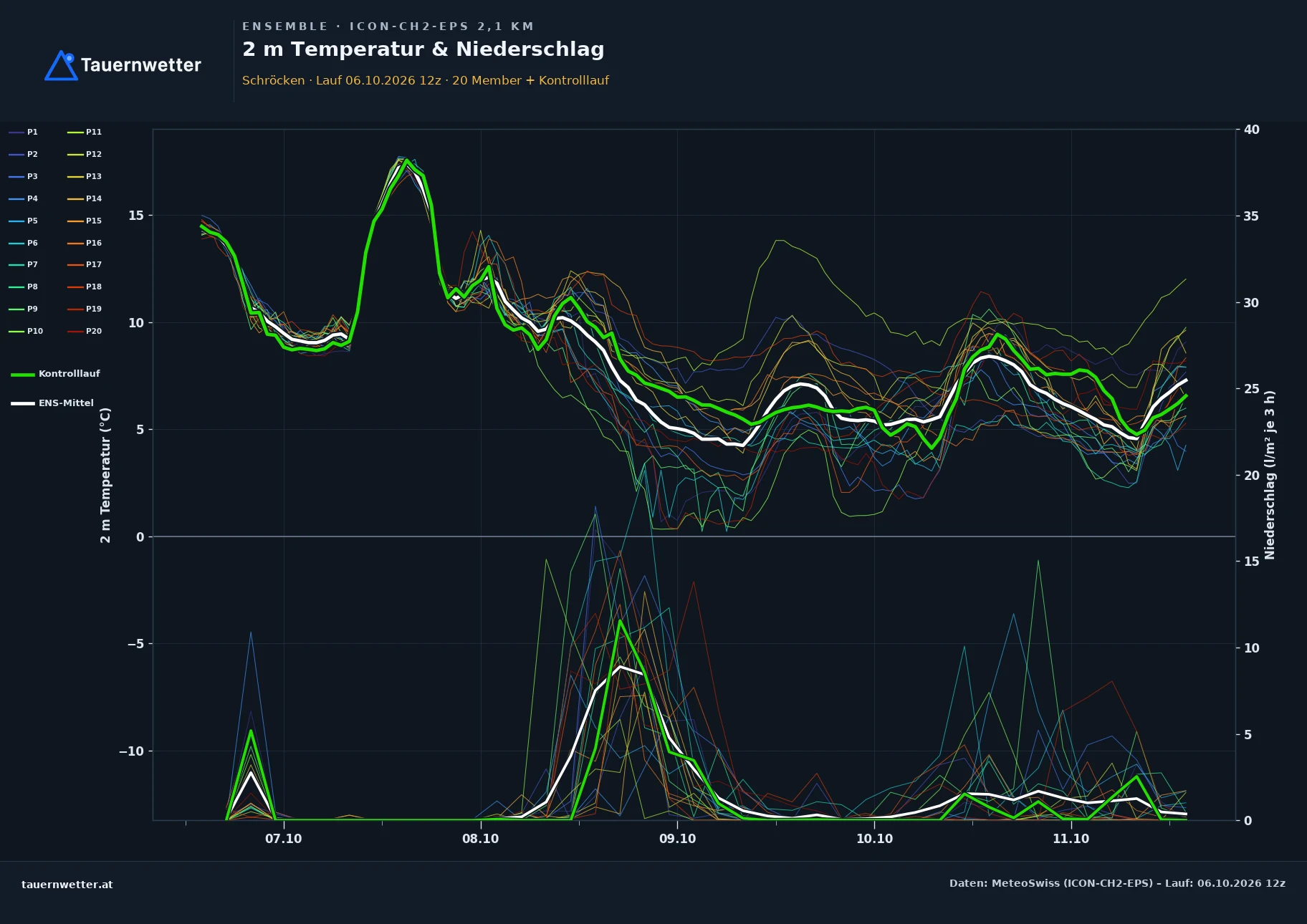This screenshot has width=1307, height=924.
Task: Click the P15 legend label
Action: click(85, 221)
